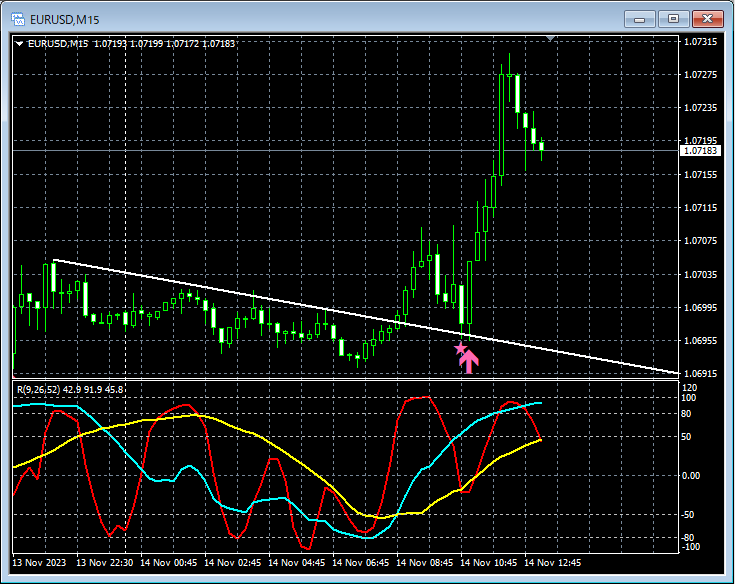Click the chart shift triangle marker
Image resolution: width=736 pixels, height=584 pixels.
[551, 38]
